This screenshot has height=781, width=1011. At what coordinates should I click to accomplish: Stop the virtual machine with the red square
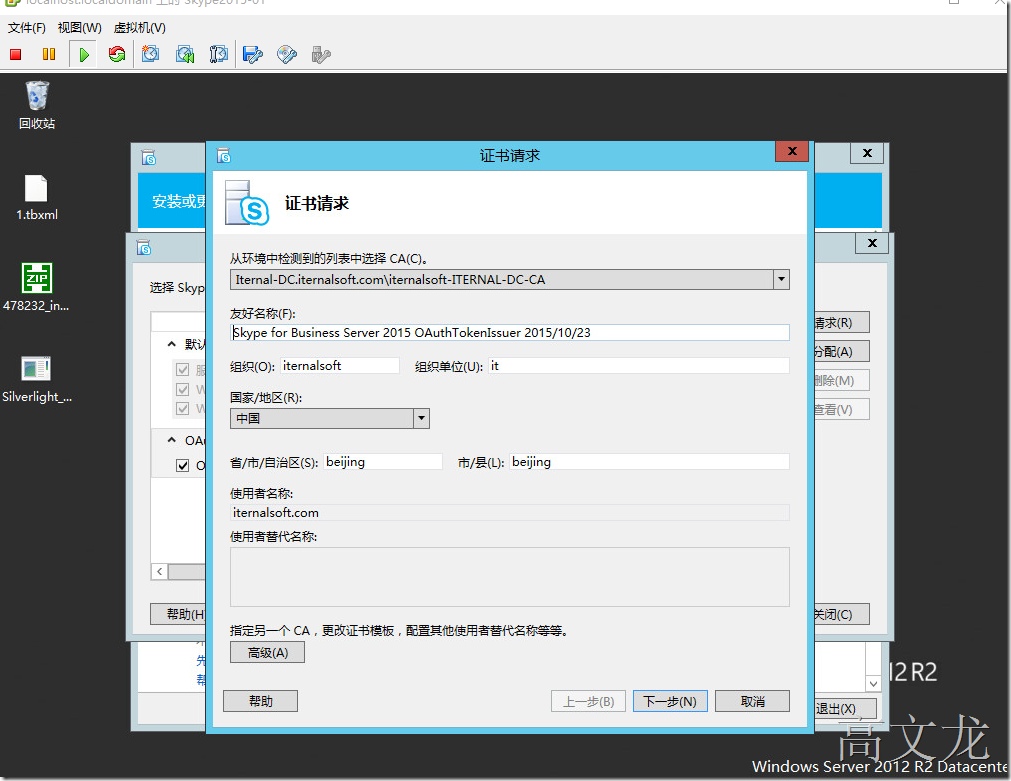tap(15, 55)
